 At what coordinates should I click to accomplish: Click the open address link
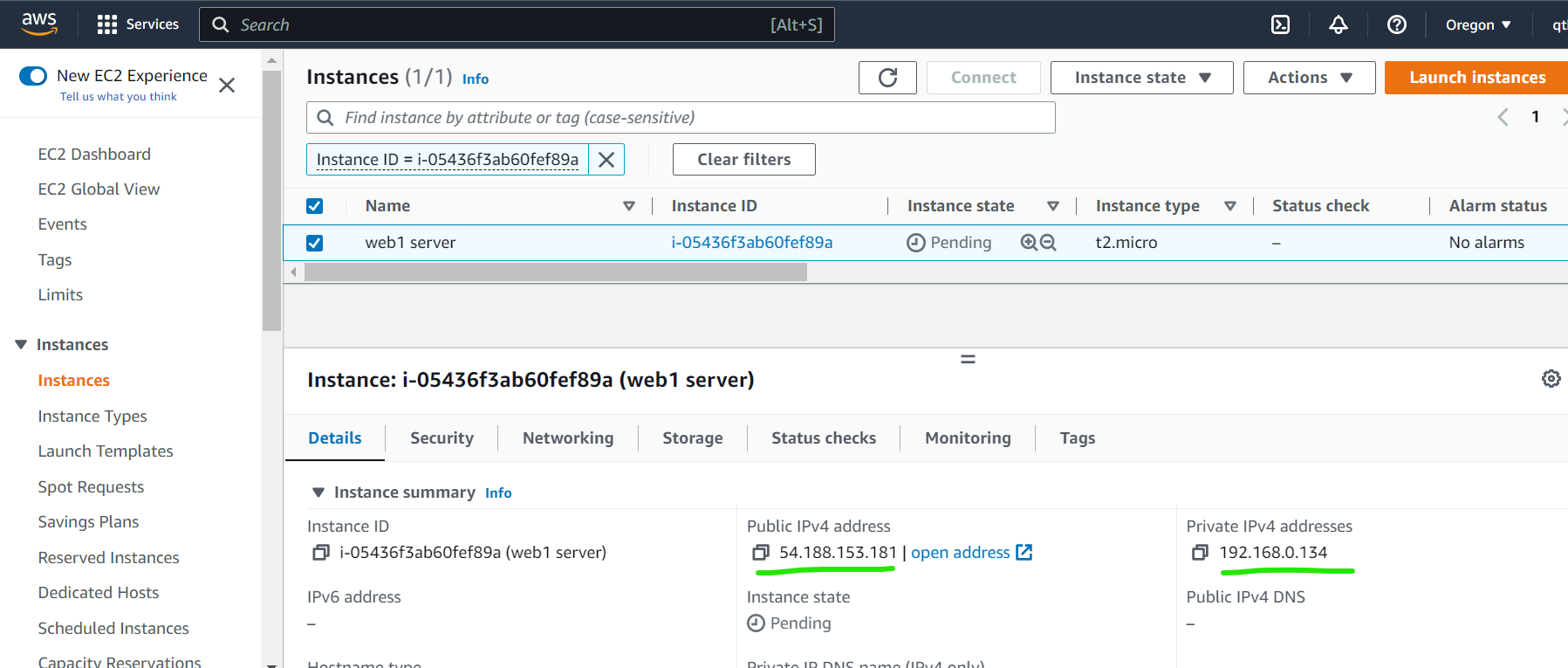coord(961,553)
